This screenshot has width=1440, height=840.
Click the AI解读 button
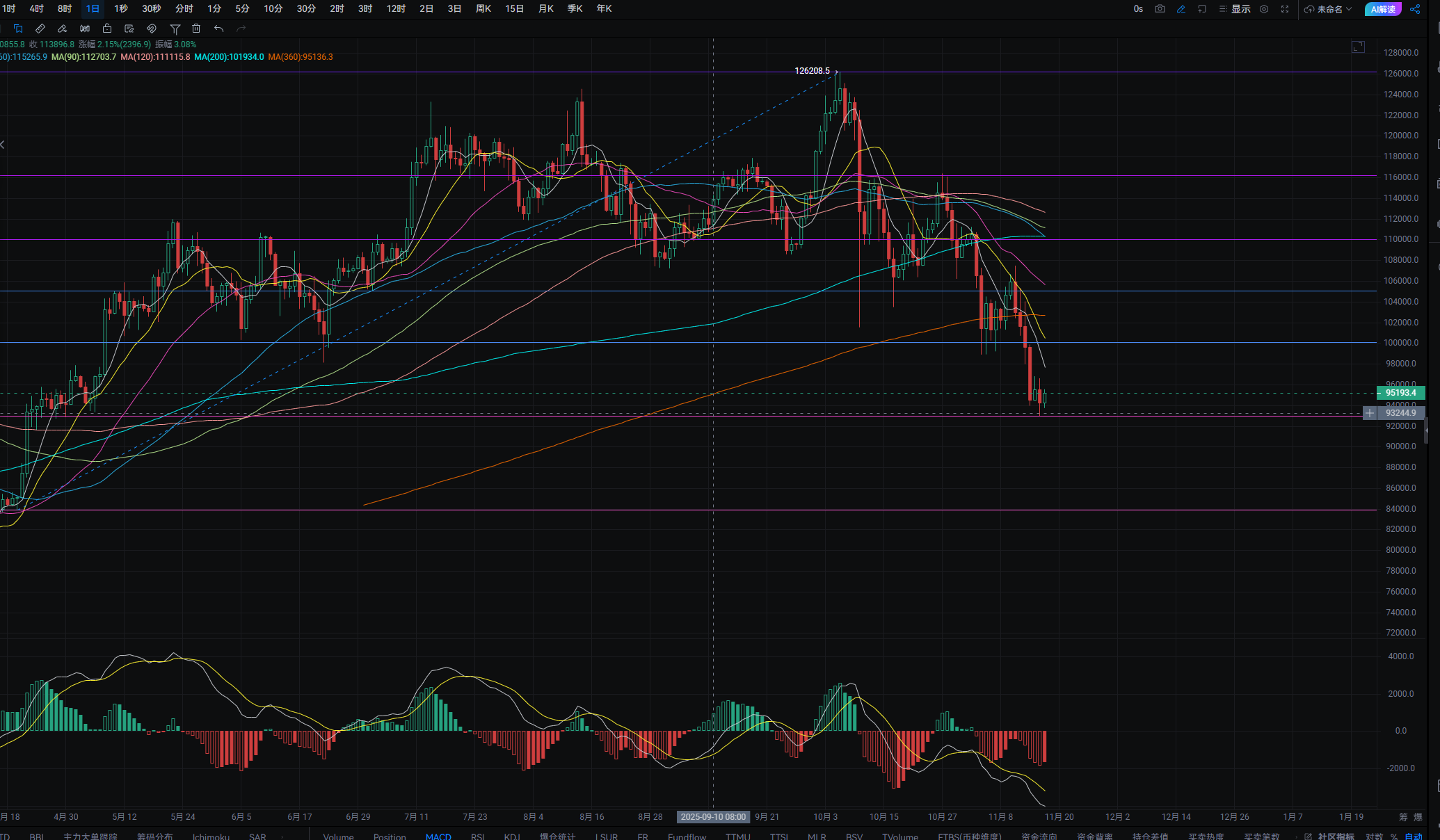[x=1382, y=9]
